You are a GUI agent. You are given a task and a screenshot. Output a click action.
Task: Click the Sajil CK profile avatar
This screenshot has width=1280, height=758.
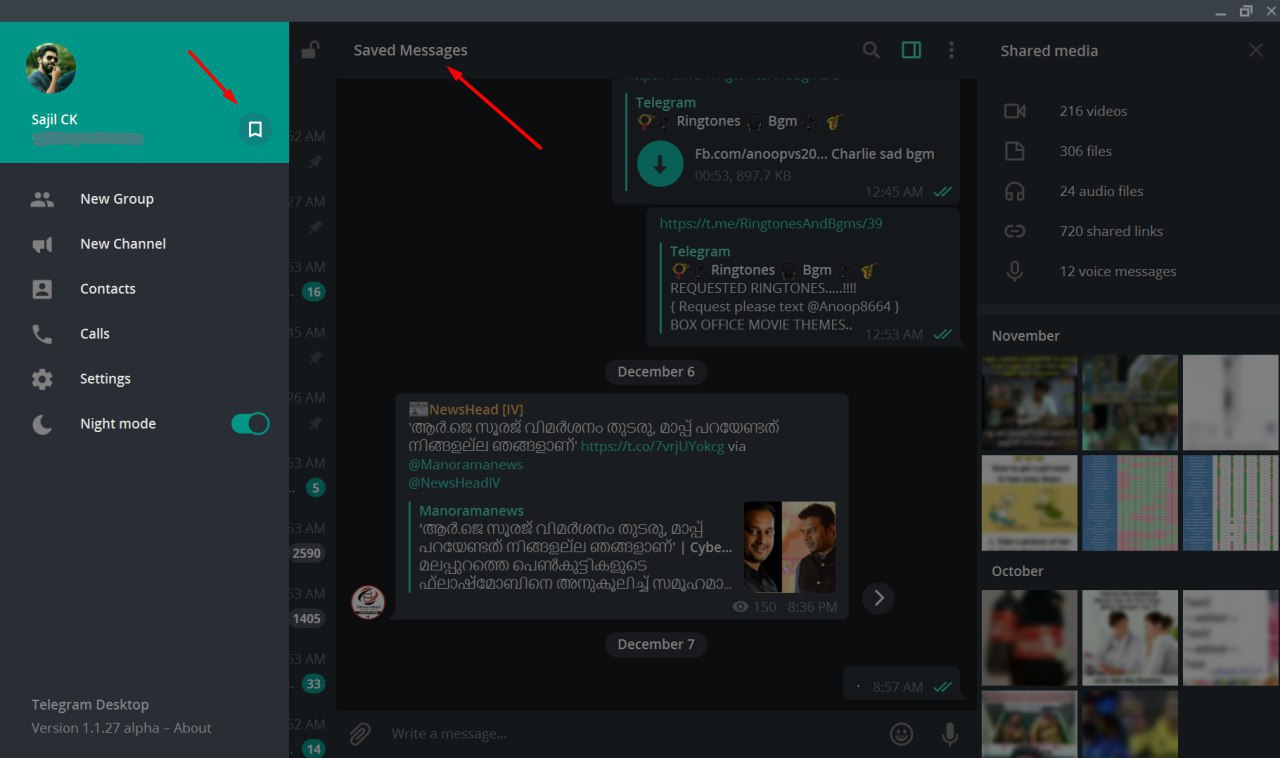pos(51,69)
